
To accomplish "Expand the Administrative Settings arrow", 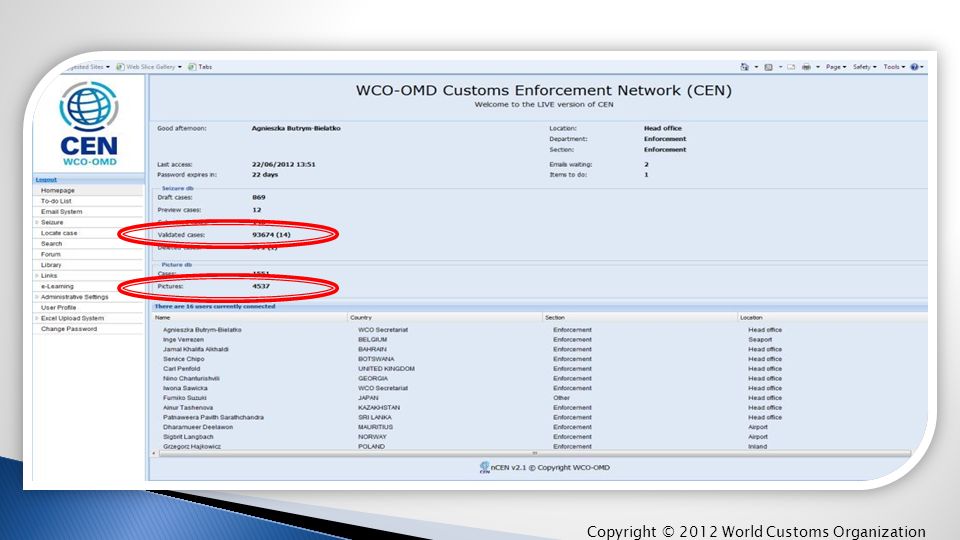I will point(37,297).
